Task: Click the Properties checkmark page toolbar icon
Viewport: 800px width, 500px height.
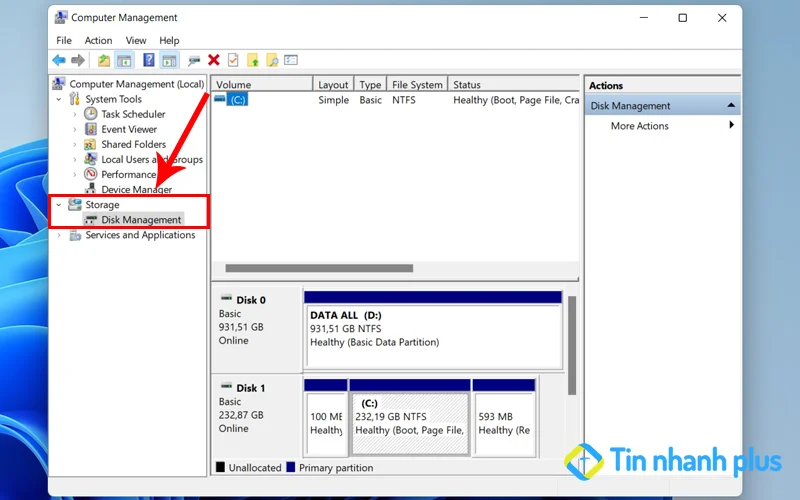Action: tap(233, 61)
